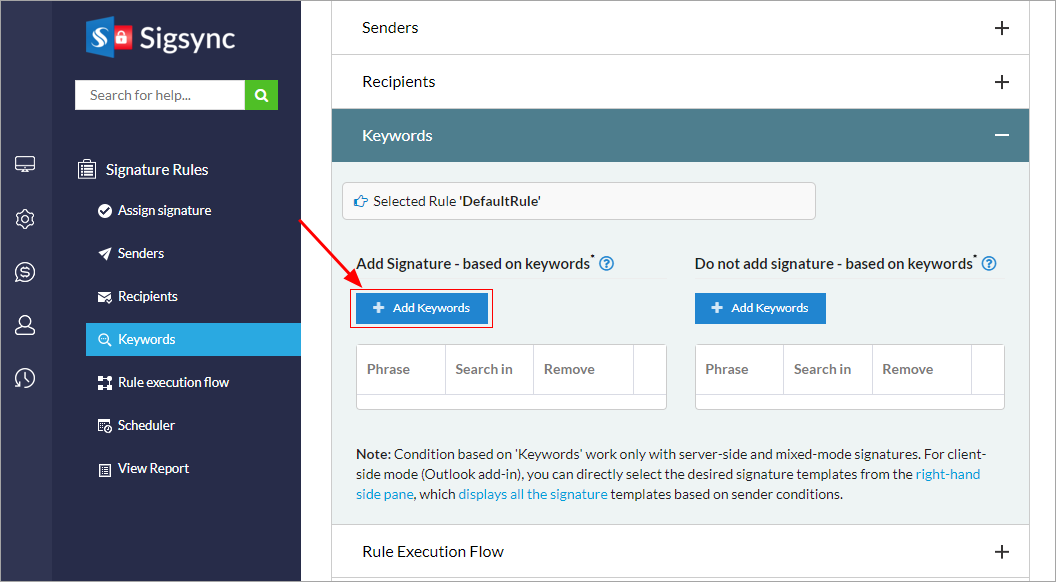The image size is (1056, 582).
Task: Expand the Senders accordion section
Action: tap(1002, 28)
